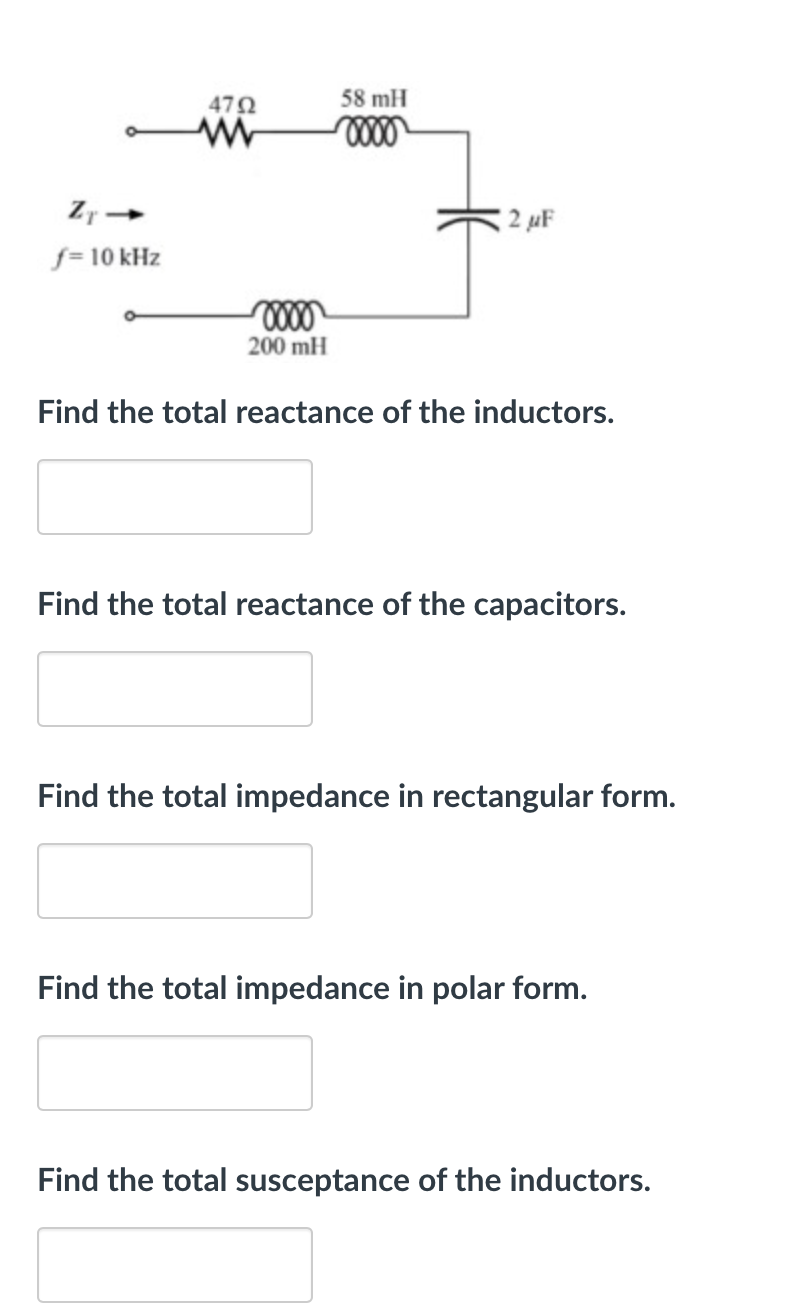Click the 'Find the total susceptance of the inductors' heading
Viewport: 790px width, 1311px height.
343,1180
